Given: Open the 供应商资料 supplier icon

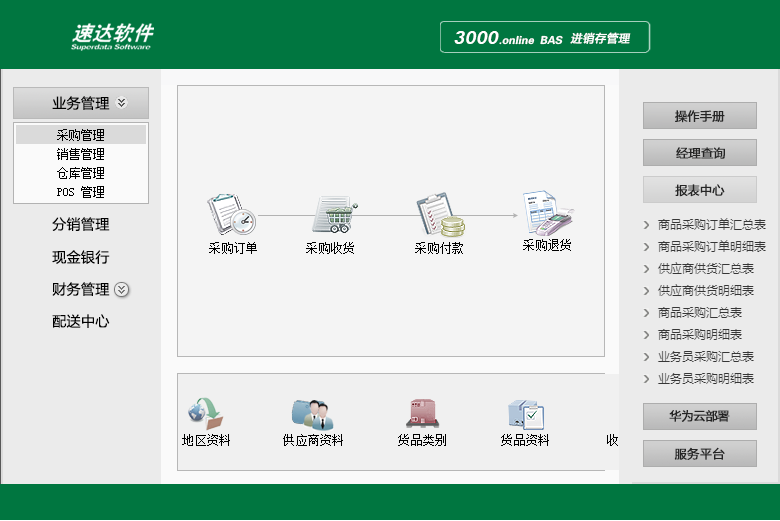Looking at the screenshot, I should click(312, 413).
